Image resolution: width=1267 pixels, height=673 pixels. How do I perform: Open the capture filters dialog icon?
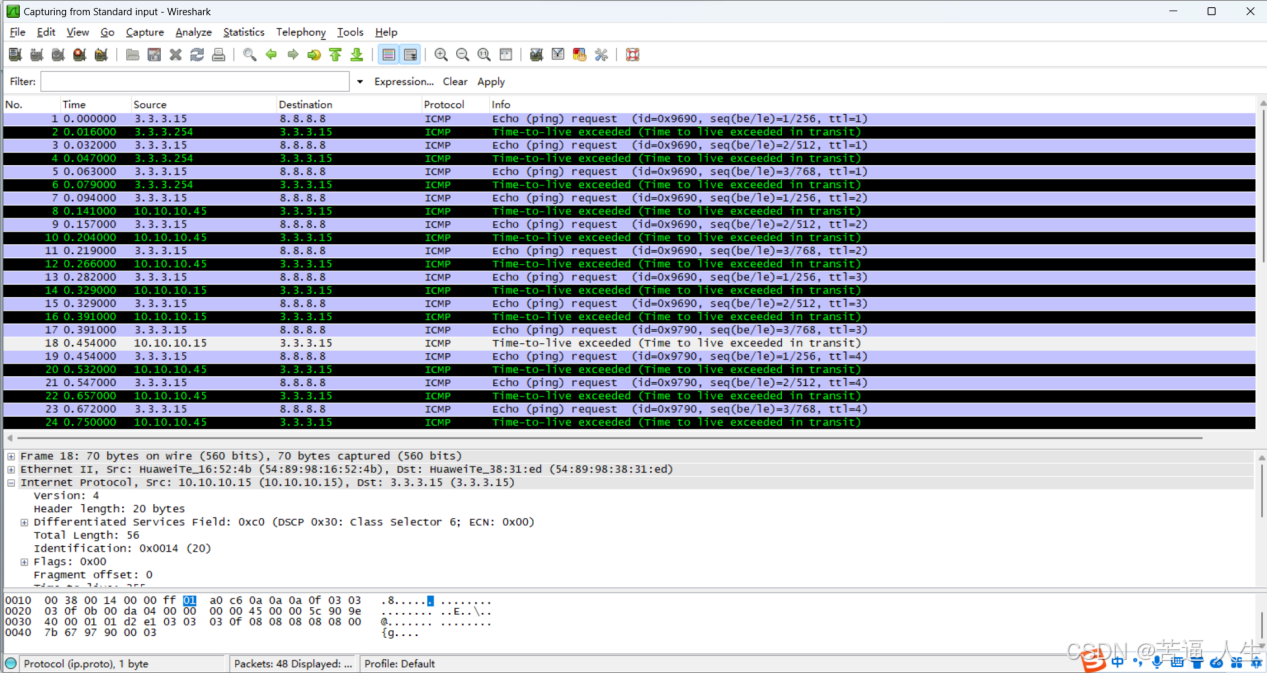coord(537,55)
